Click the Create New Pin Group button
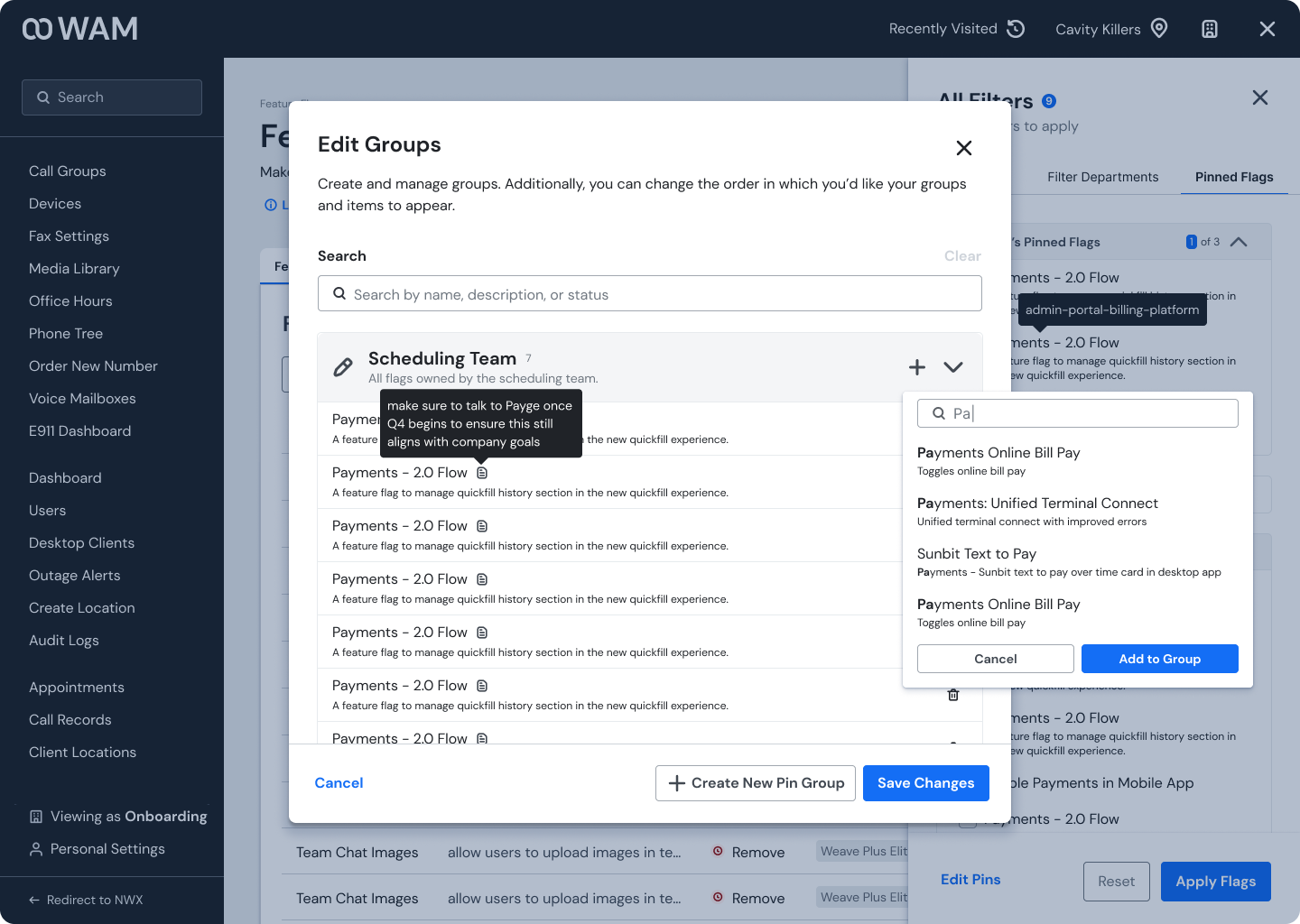 pos(756,782)
